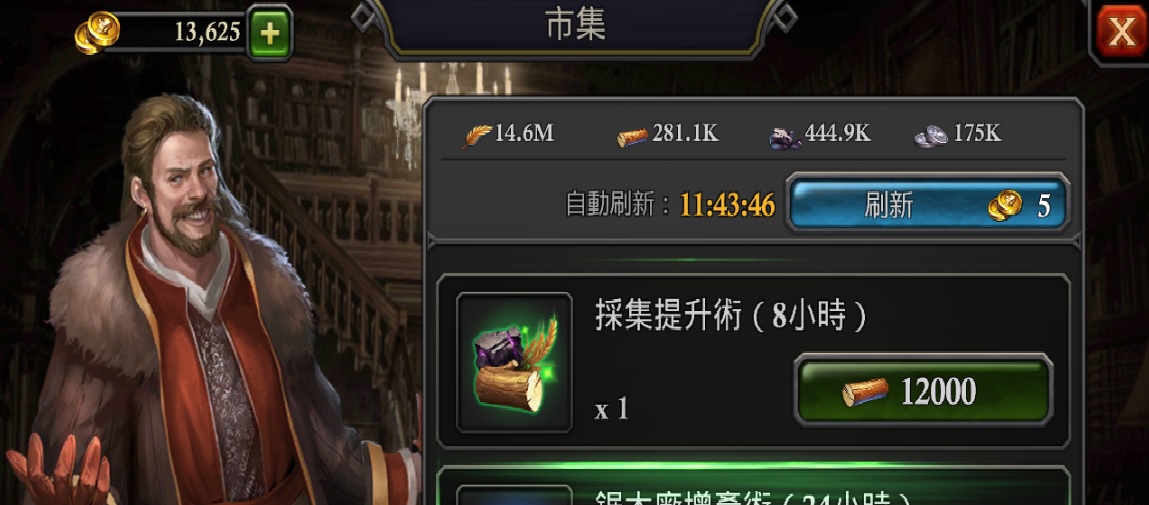Screen dimensions: 1149x505
Task: Tap the green plus to add gold
Action: coord(270,32)
